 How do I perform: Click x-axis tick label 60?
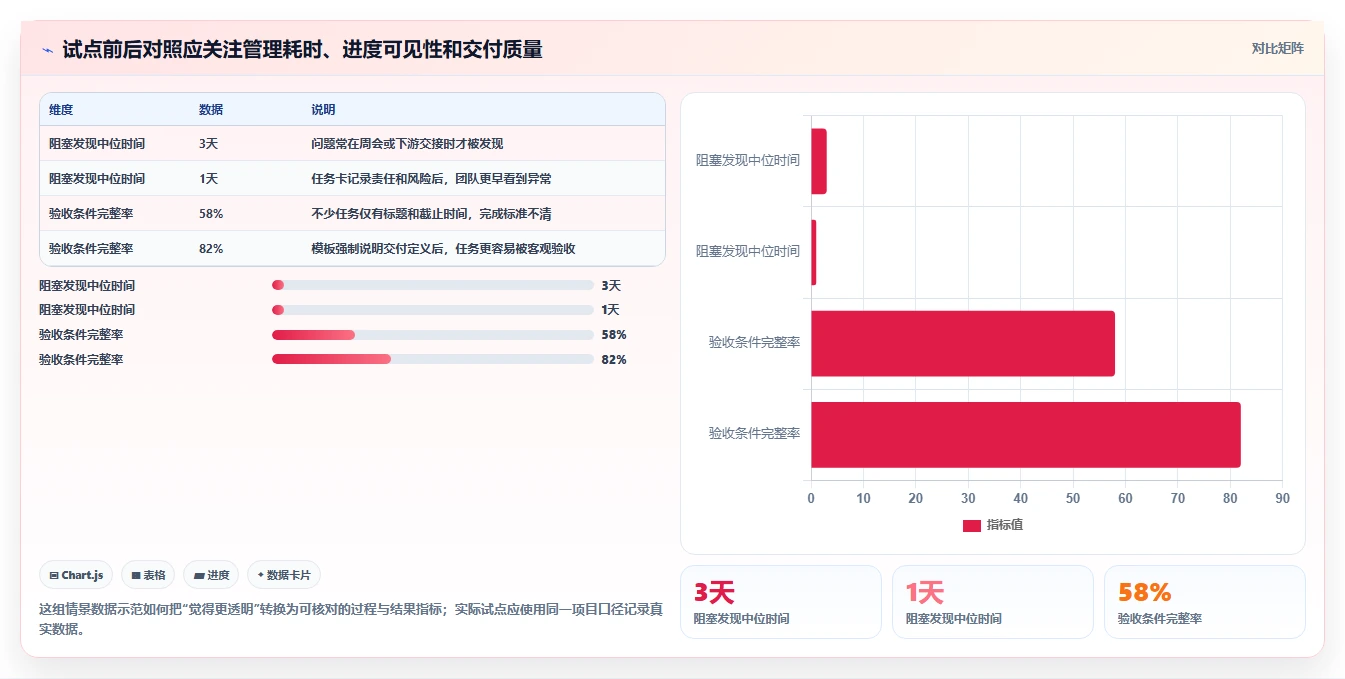click(x=1125, y=498)
